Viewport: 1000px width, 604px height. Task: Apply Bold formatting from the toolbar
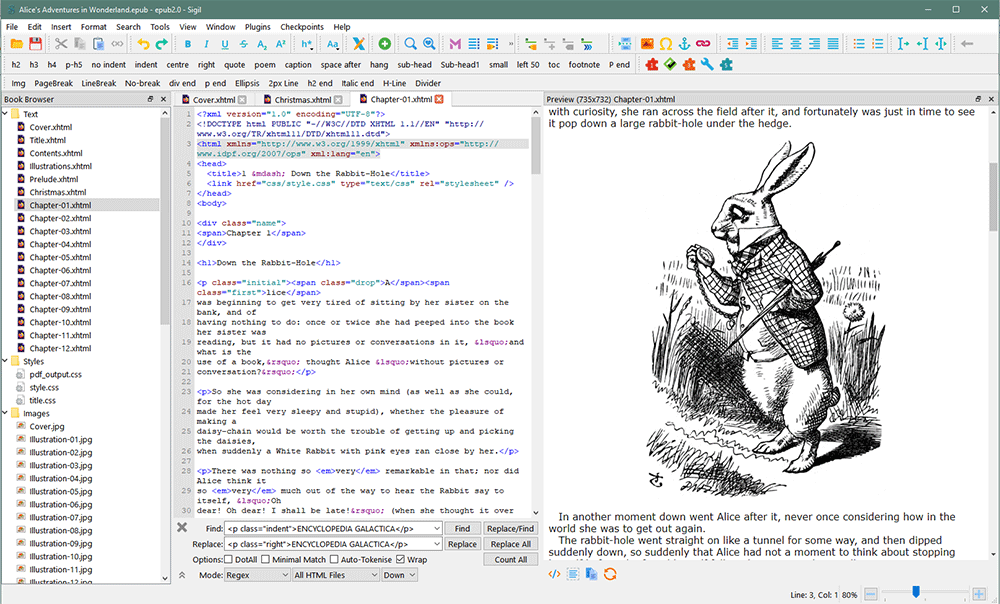[187, 44]
